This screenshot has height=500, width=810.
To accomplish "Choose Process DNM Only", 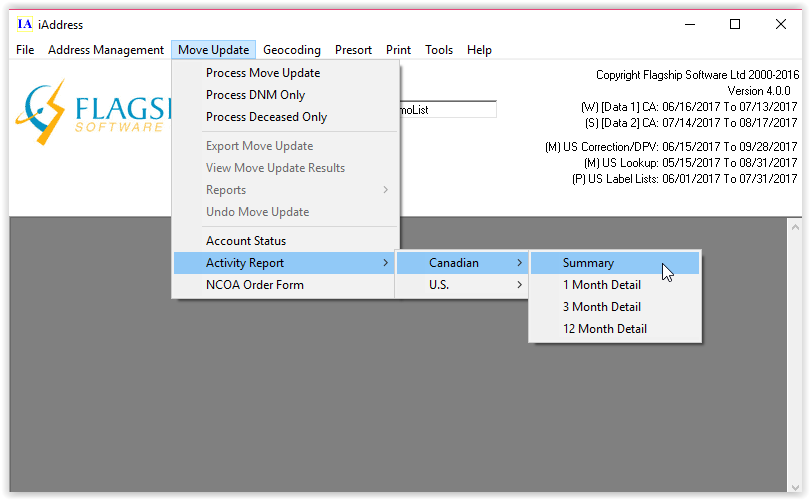I will point(255,95).
